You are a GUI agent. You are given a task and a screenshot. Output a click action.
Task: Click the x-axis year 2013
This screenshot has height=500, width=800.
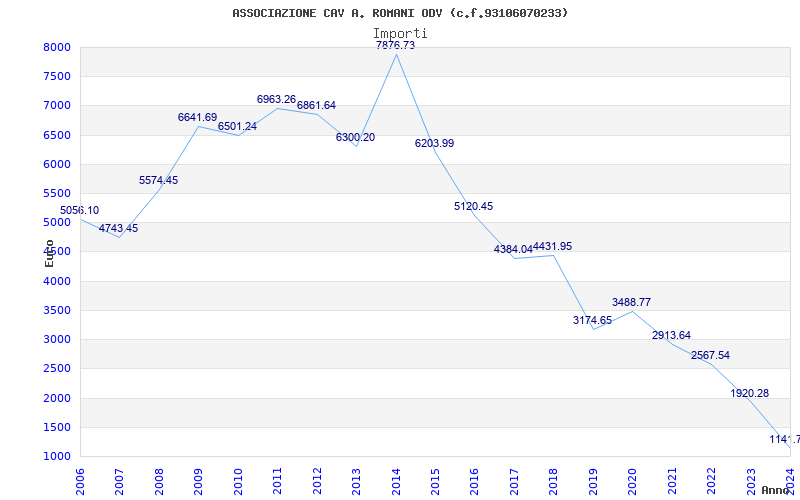click(356, 482)
